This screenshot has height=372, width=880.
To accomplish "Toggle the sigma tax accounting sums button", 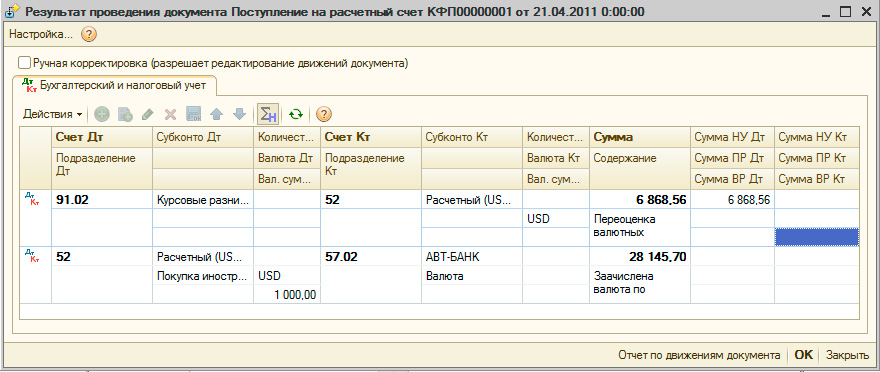I will [267, 114].
